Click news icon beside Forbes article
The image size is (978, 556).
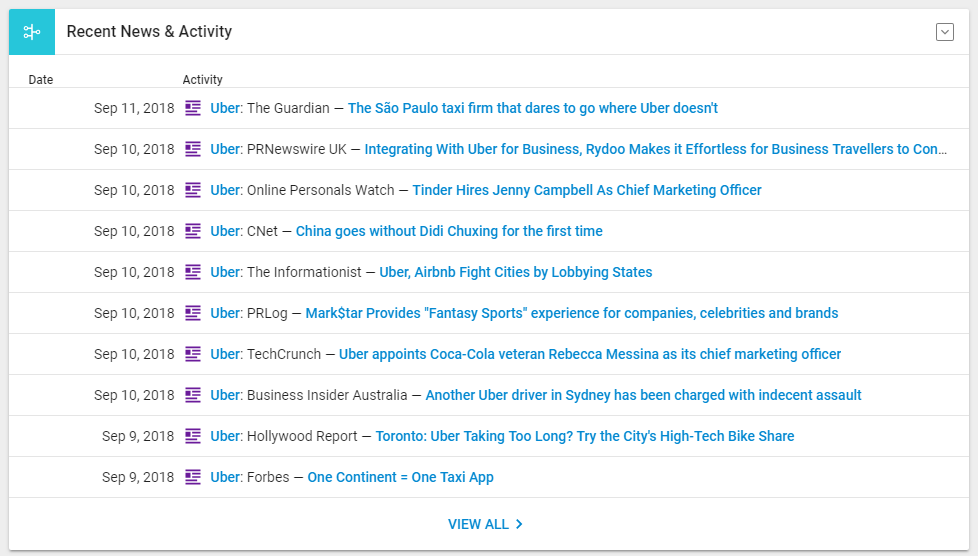193,477
